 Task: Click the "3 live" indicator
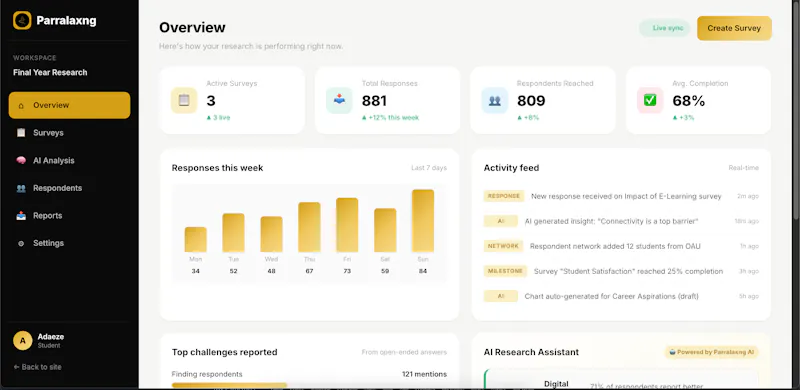(x=218, y=118)
